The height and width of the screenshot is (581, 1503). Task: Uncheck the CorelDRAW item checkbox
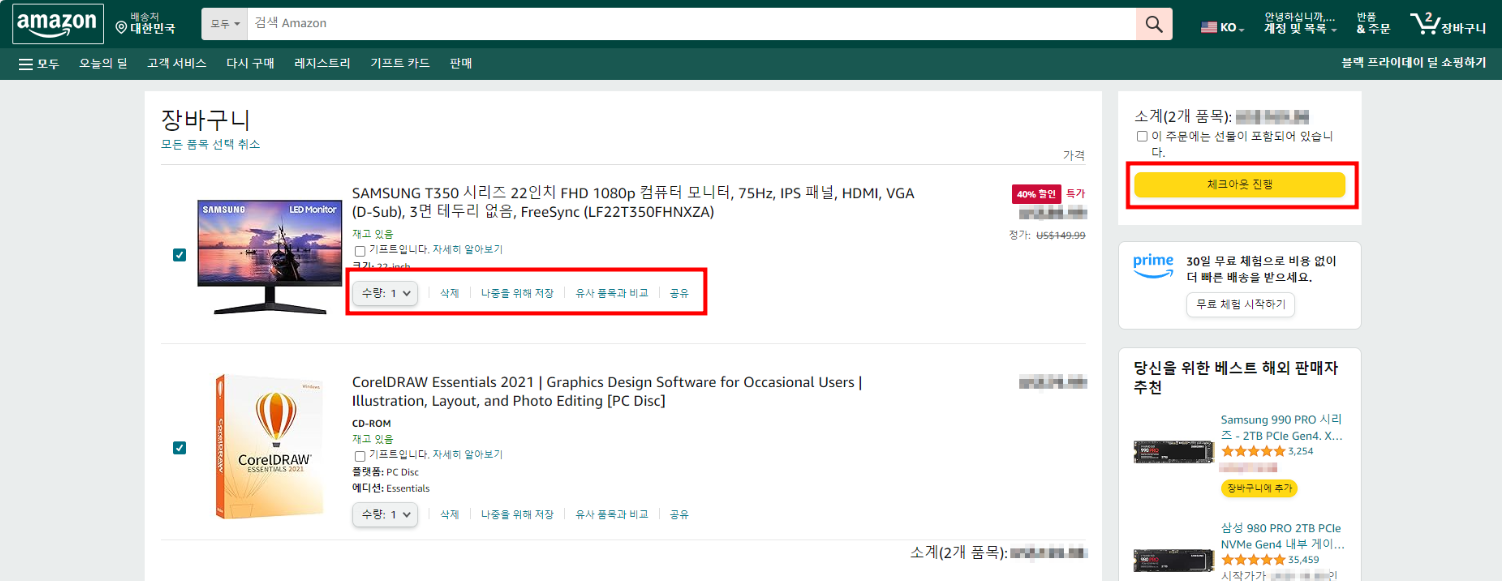179,447
